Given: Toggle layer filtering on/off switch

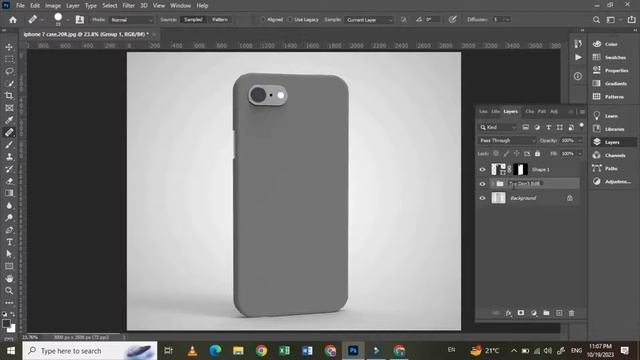Looking at the screenshot, I should (582, 126).
